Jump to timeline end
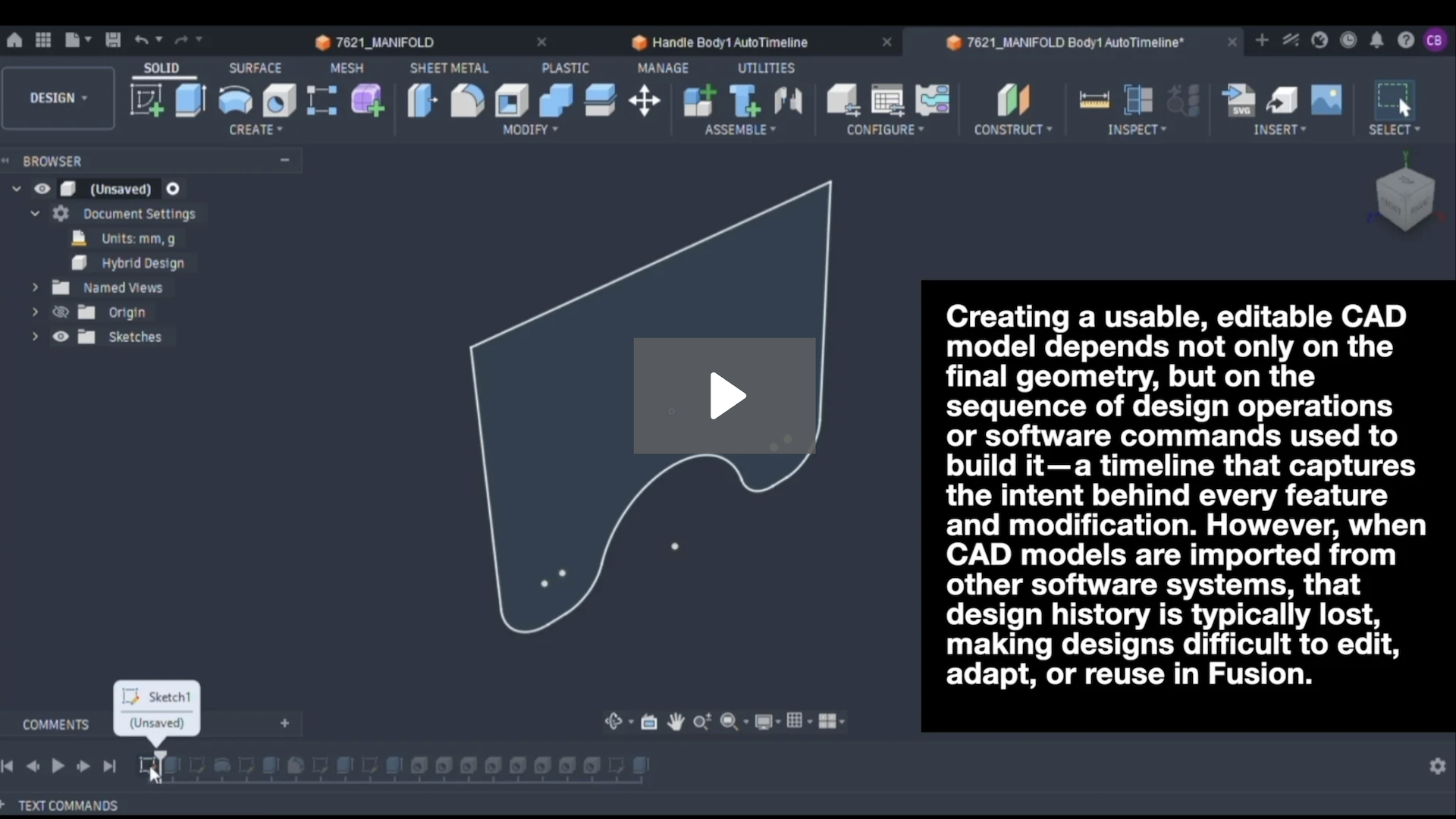The height and width of the screenshot is (819, 1456). pos(109,766)
